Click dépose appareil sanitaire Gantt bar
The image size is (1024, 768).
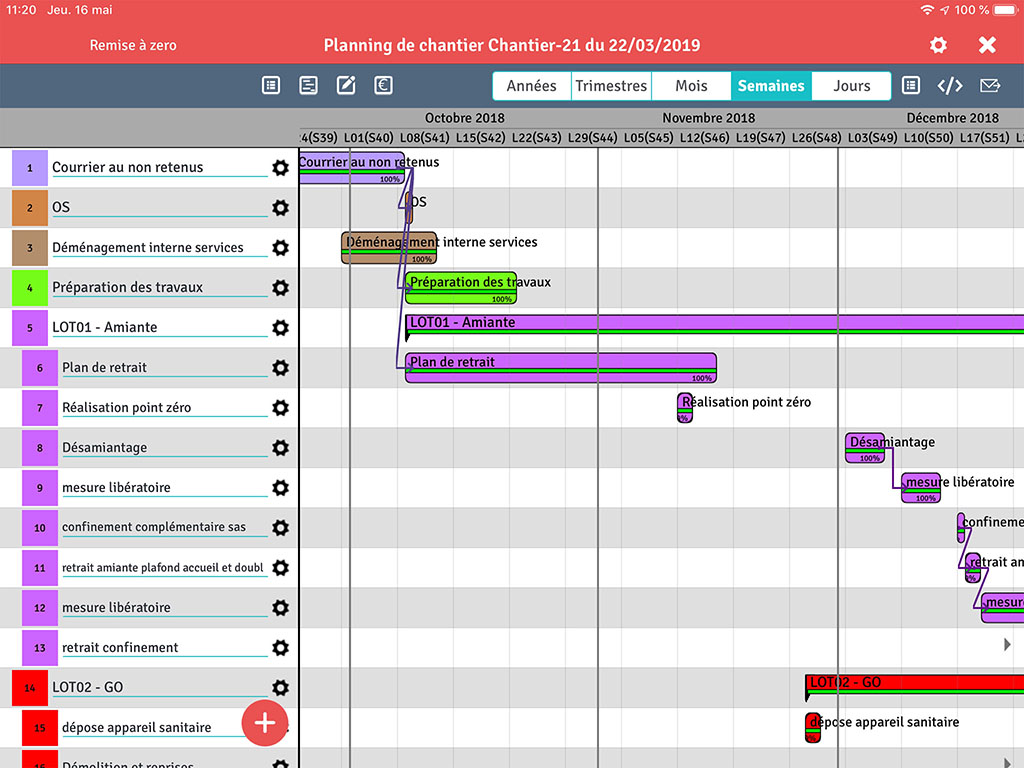click(x=813, y=728)
